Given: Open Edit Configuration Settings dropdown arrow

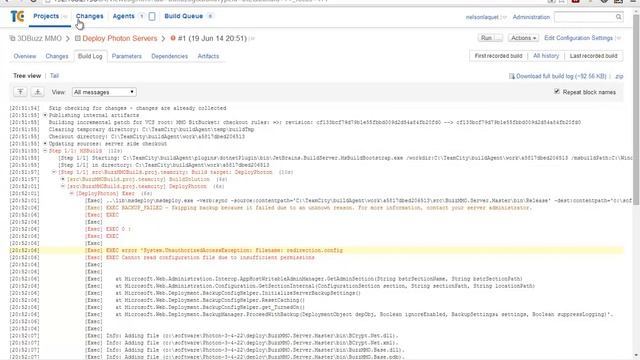Looking at the screenshot, I should (x=618, y=38).
